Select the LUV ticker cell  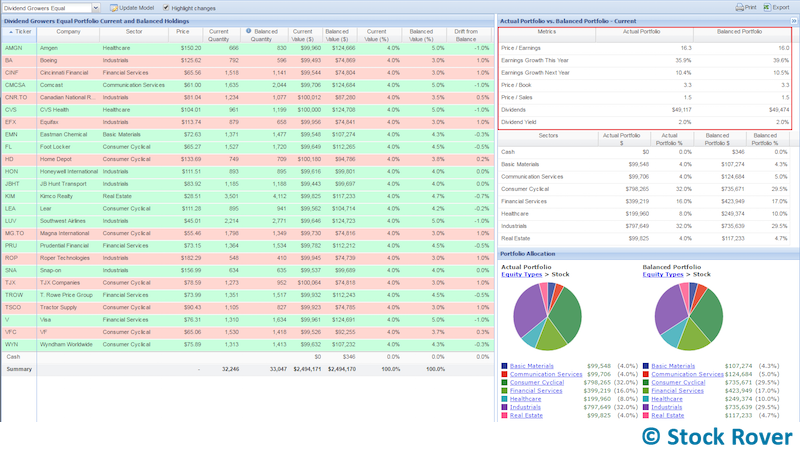click(x=19, y=221)
